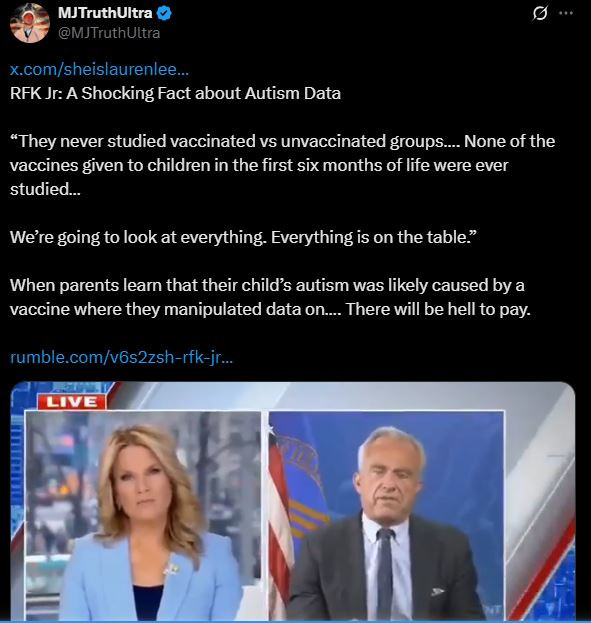
Task: Open the rumble.com/v6s2zsh-rfk-jr link
Action: 121,357
